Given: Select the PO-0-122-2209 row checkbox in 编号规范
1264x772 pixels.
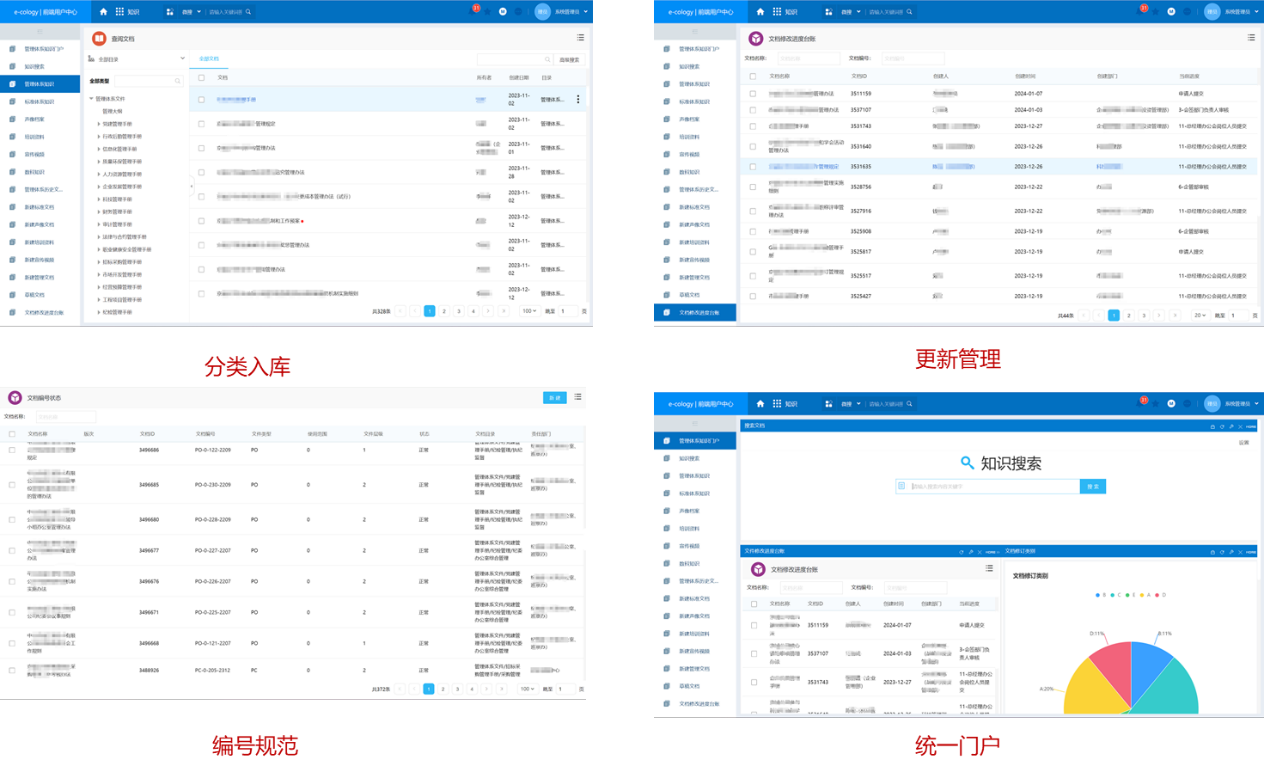Looking at the screenshot, I should pos(12,450).
